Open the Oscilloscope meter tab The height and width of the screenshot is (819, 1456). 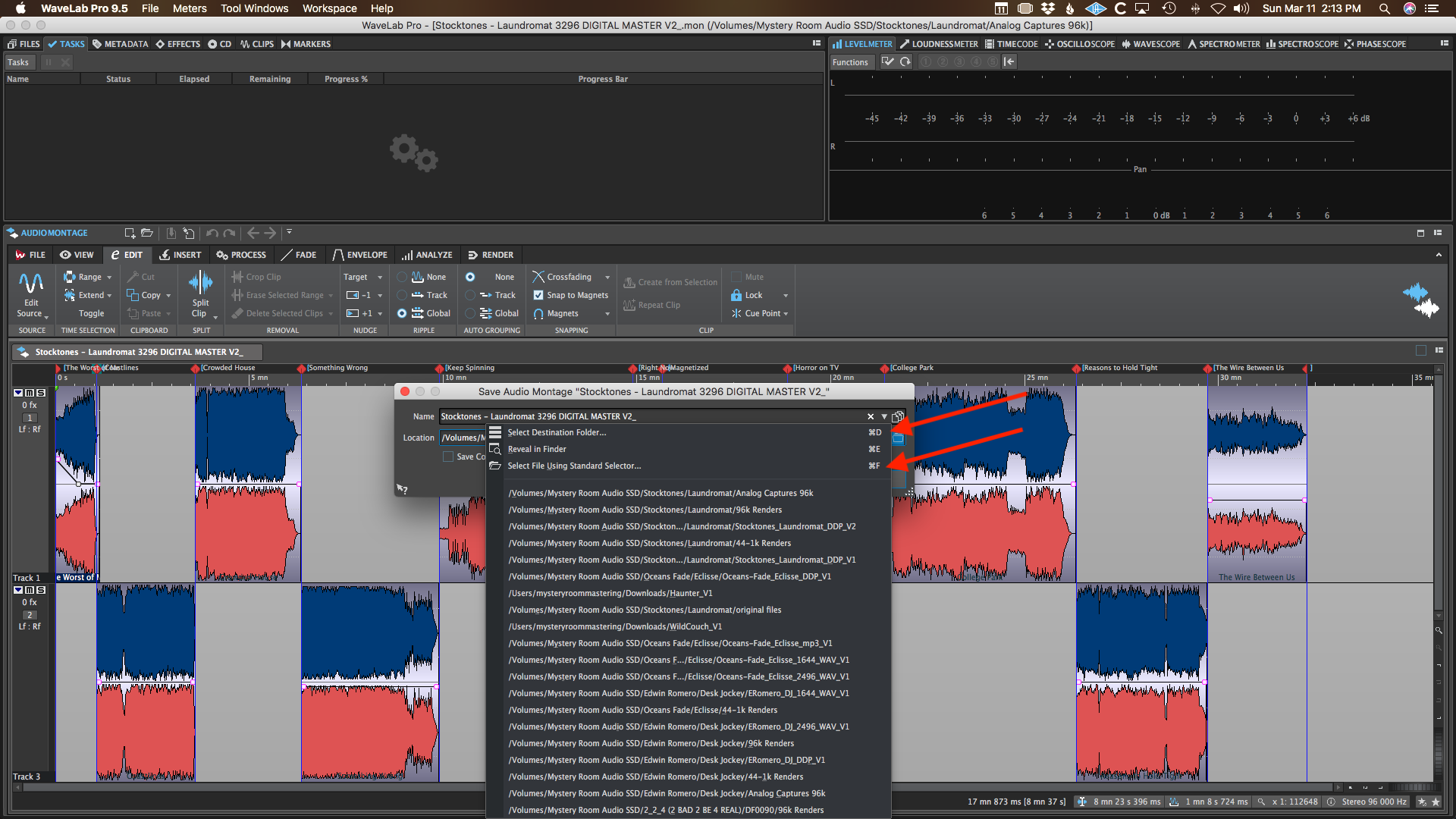(1080, 44)
